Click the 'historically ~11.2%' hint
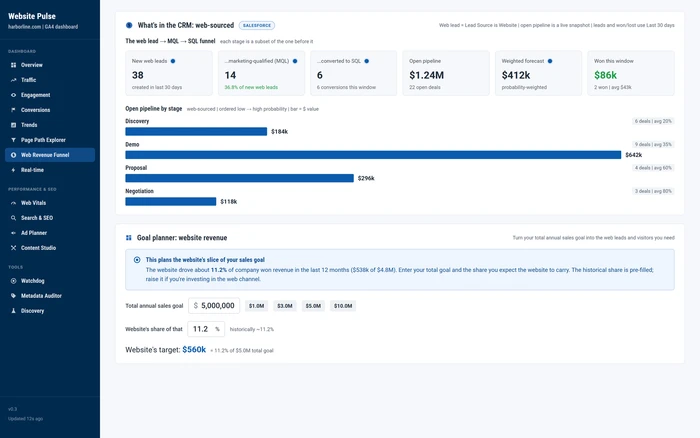 click(x=252, y=330)
